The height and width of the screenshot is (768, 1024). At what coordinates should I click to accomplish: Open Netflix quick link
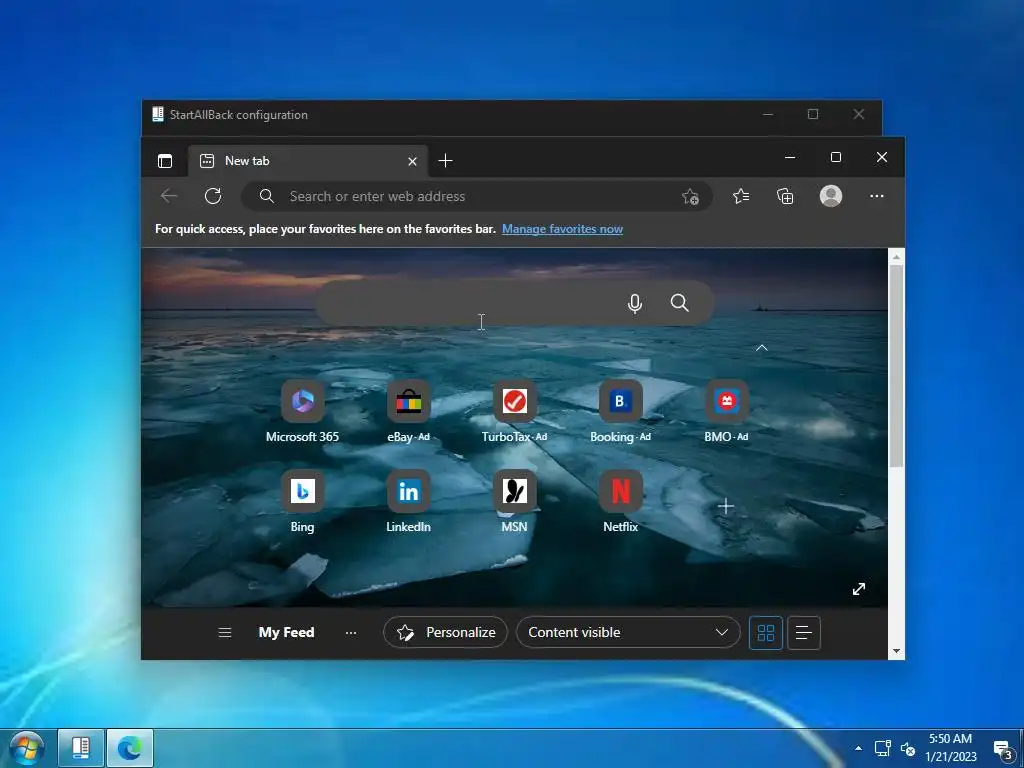620,502
